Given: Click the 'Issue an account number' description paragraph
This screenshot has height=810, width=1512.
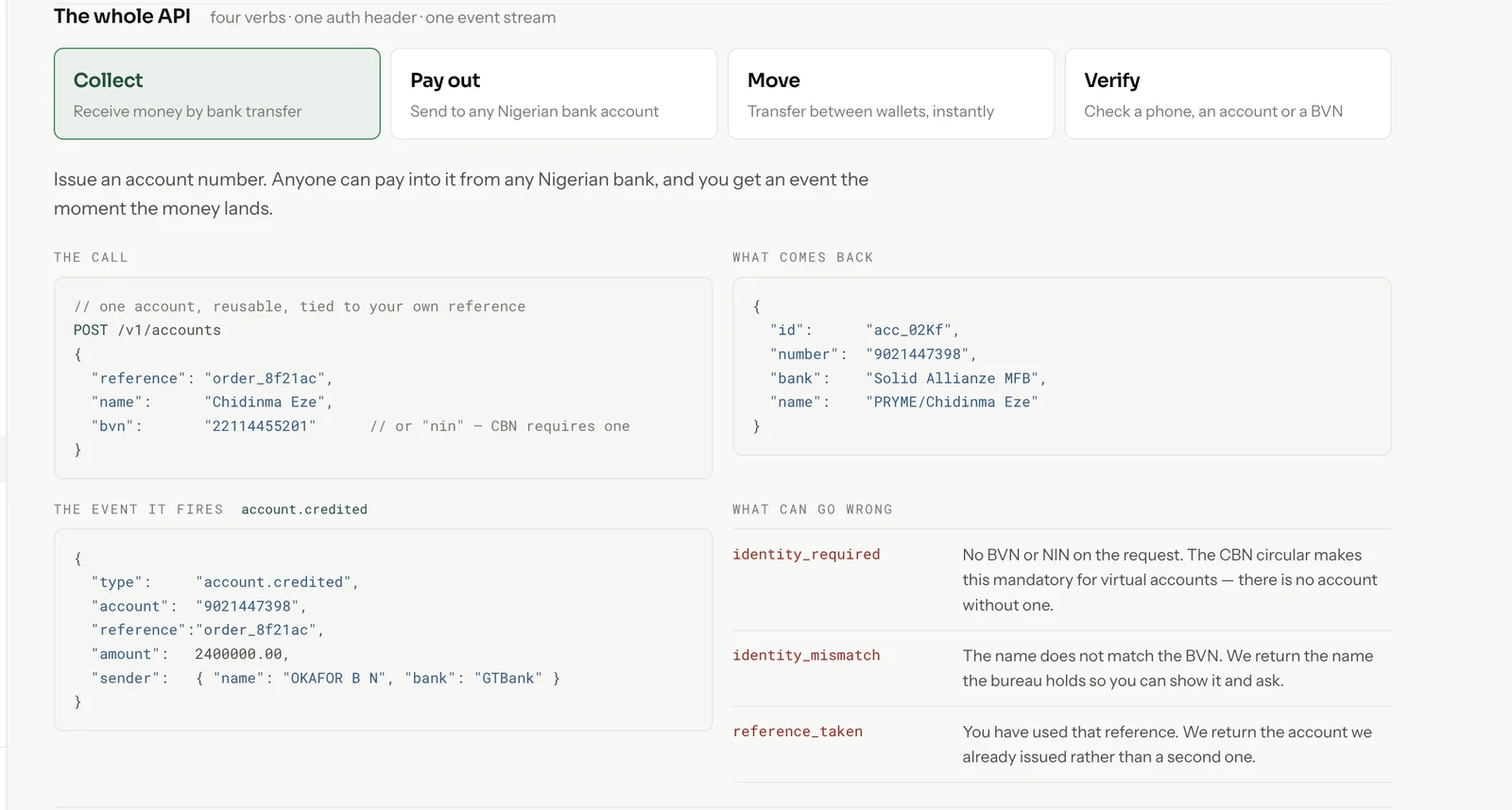Looking at the screenshot, I should tap(461, 194).
